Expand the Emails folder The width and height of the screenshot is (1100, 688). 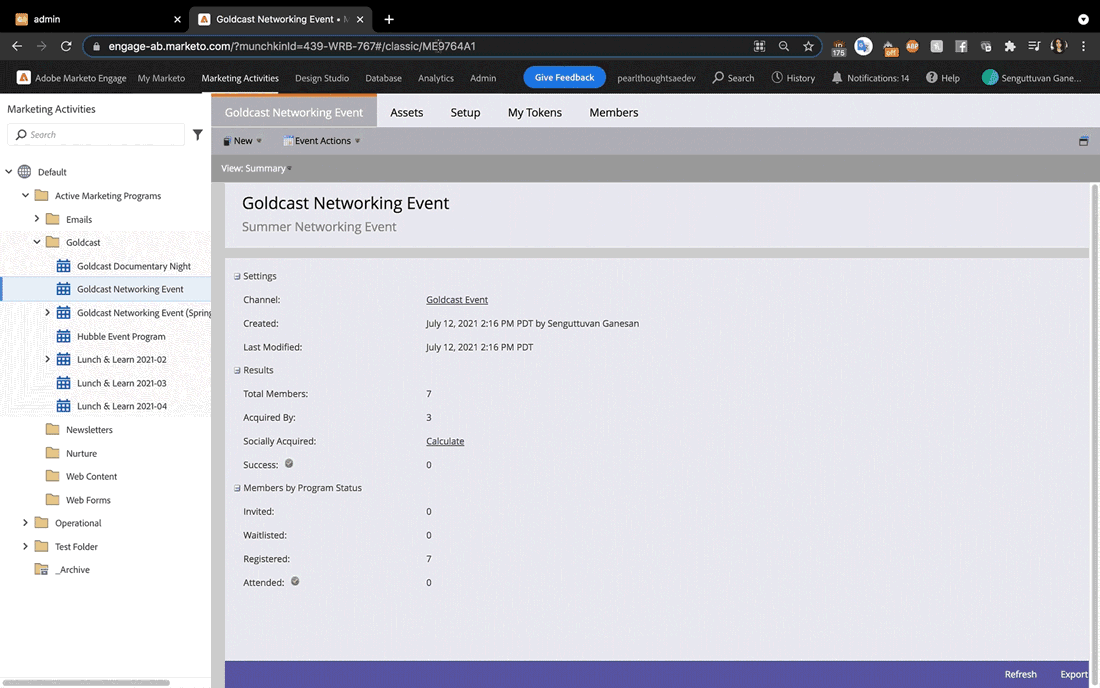[x=36, y=219]
